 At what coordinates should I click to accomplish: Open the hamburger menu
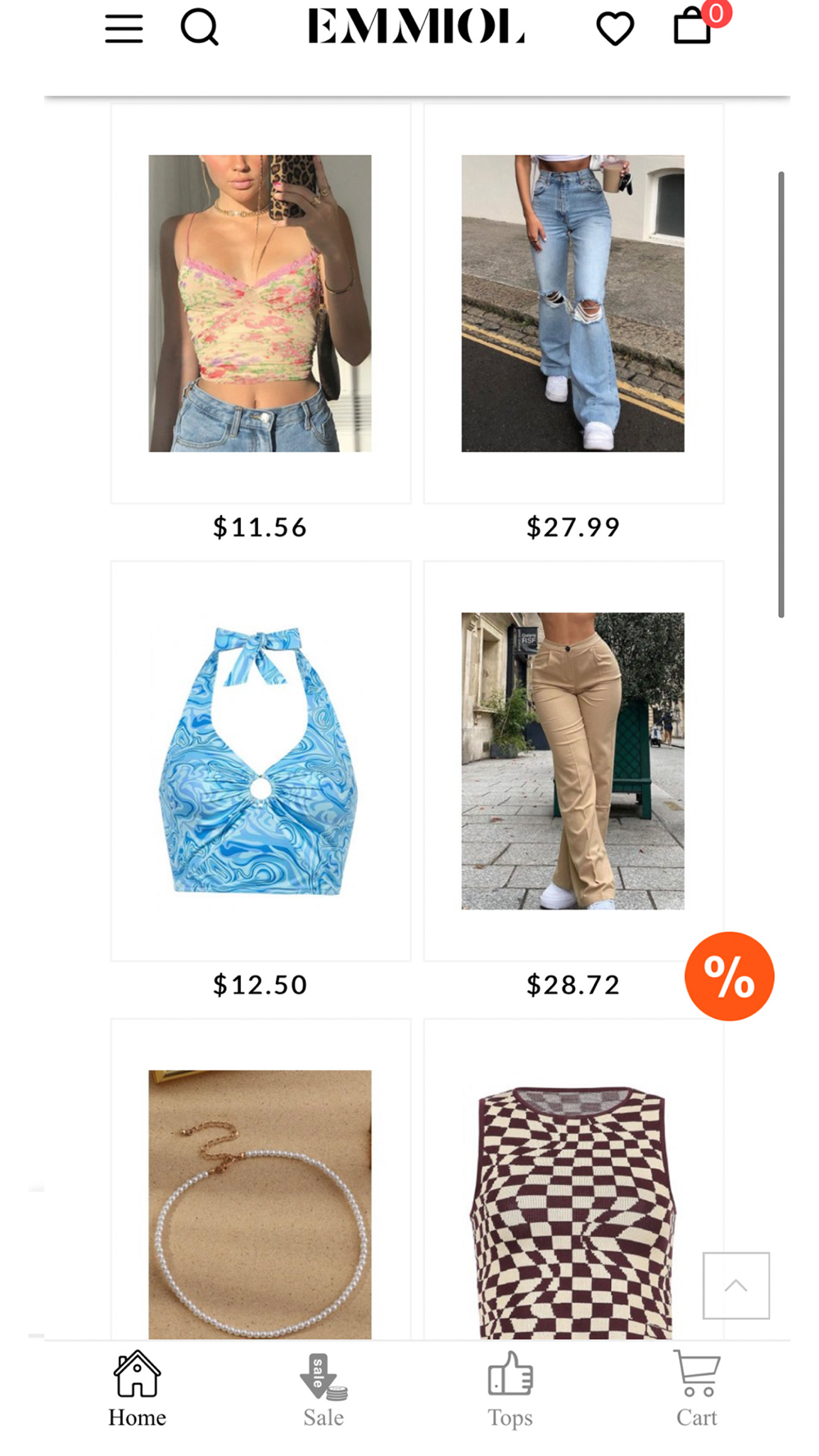[124, 29]
